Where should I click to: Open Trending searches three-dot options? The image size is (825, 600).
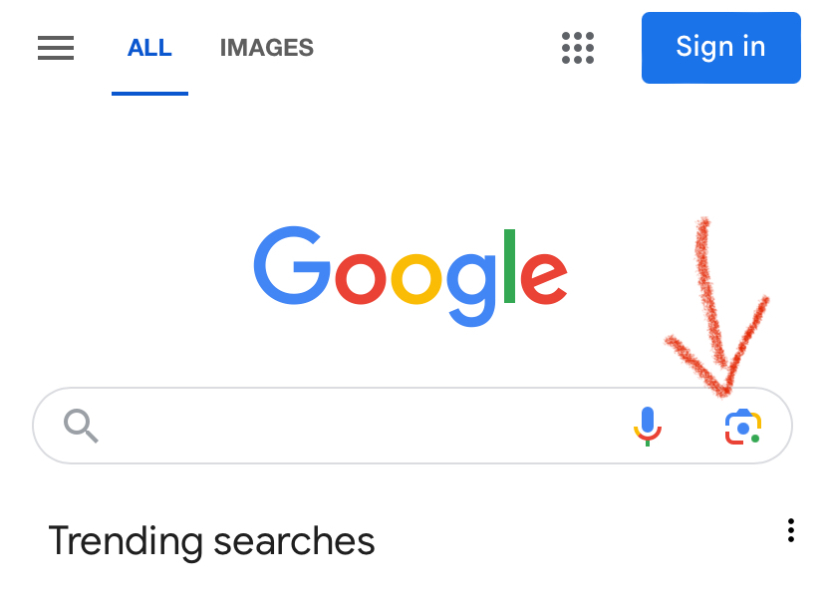click(790, 530)
